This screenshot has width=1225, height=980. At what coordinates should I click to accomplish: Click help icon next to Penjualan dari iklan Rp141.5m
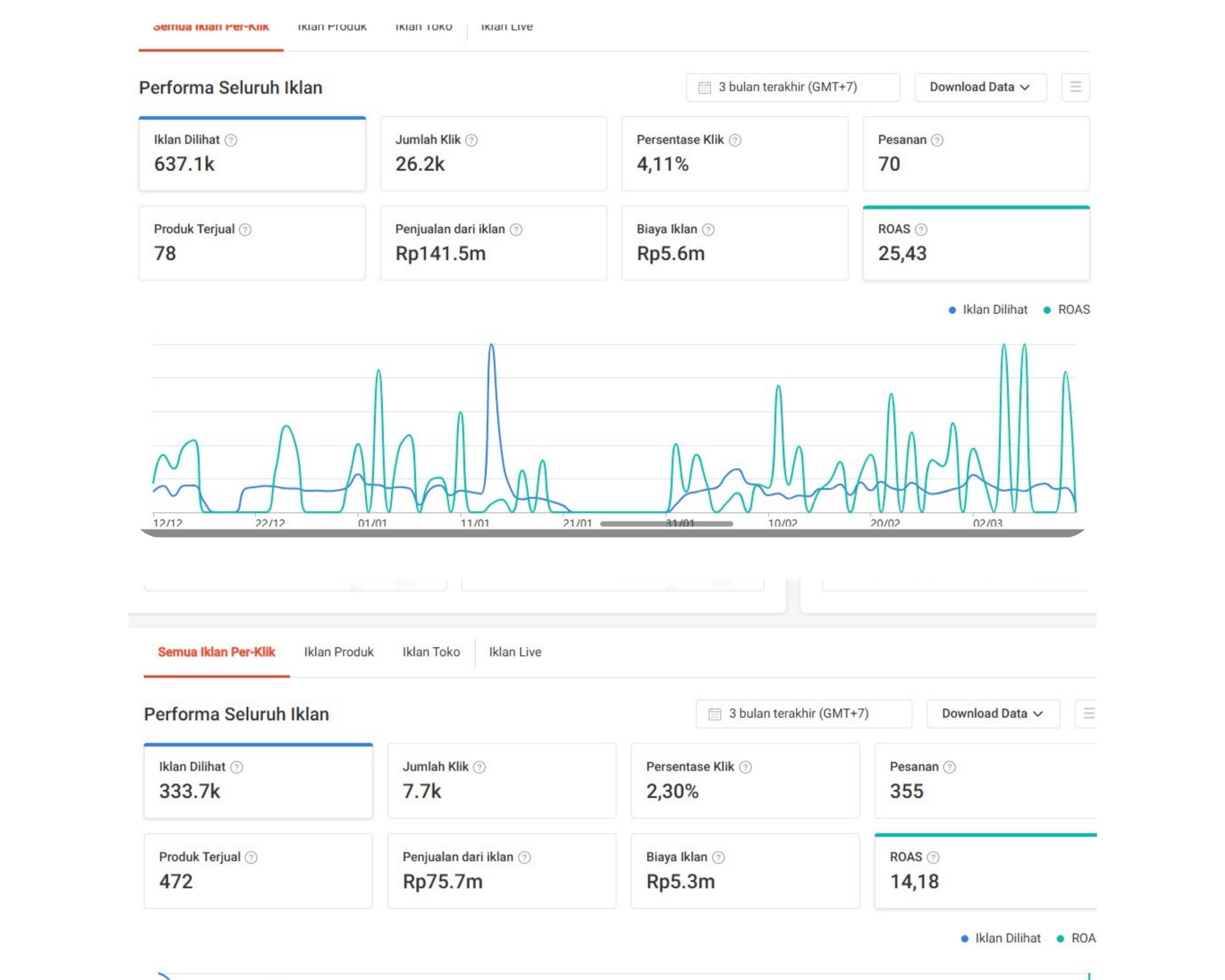coord(515,229)
